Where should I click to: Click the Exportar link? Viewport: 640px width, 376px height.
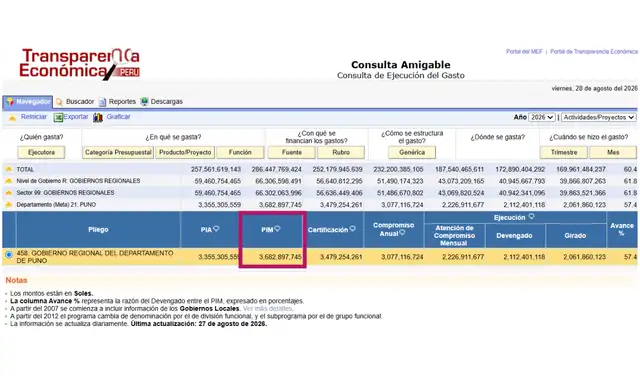pyautogui.click(x=76, y=117)
